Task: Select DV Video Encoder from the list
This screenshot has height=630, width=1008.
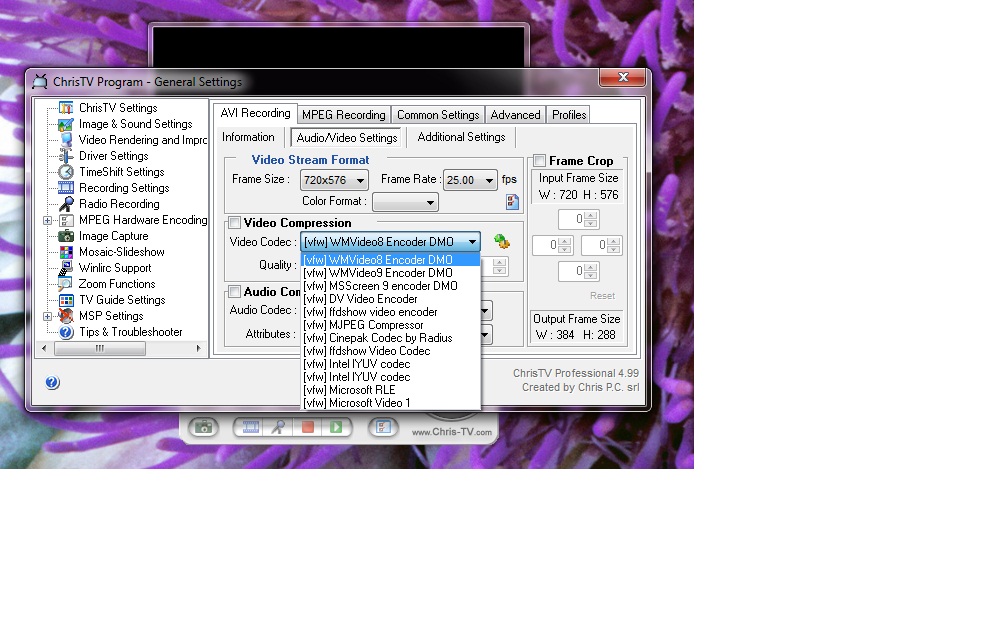Action: (391, 299)
